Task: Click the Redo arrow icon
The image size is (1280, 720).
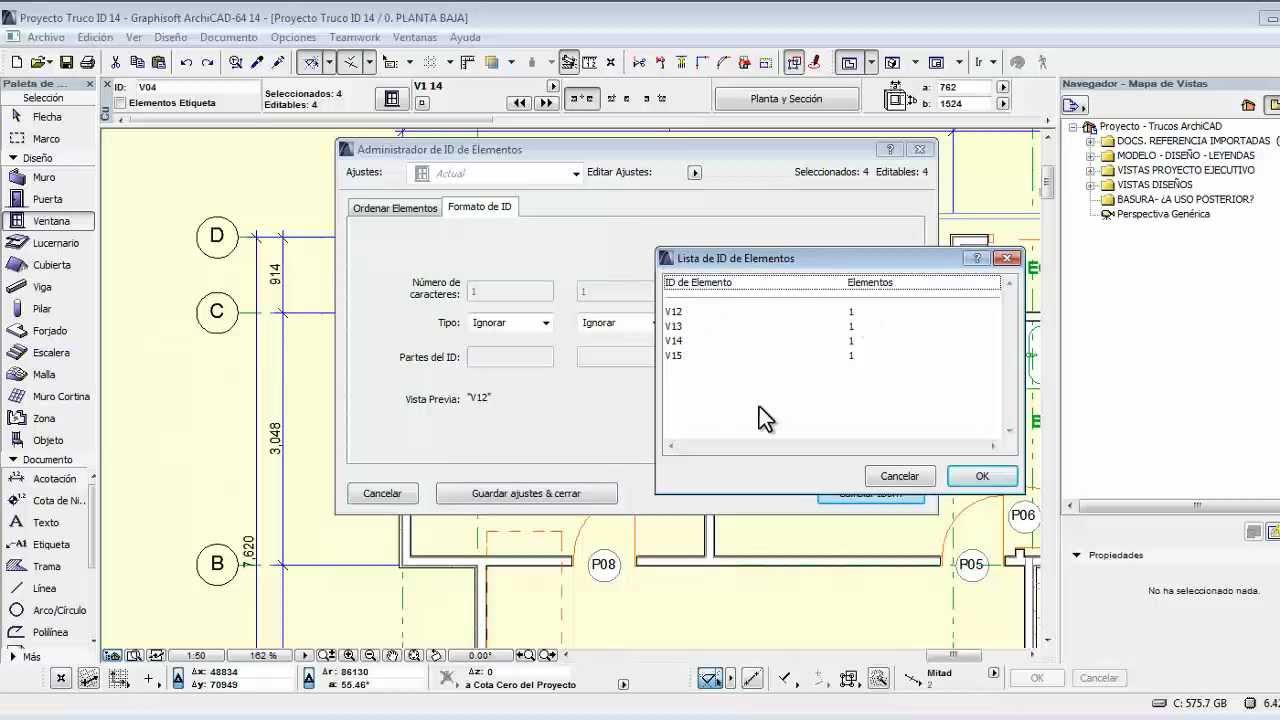Action: (207, 62)
